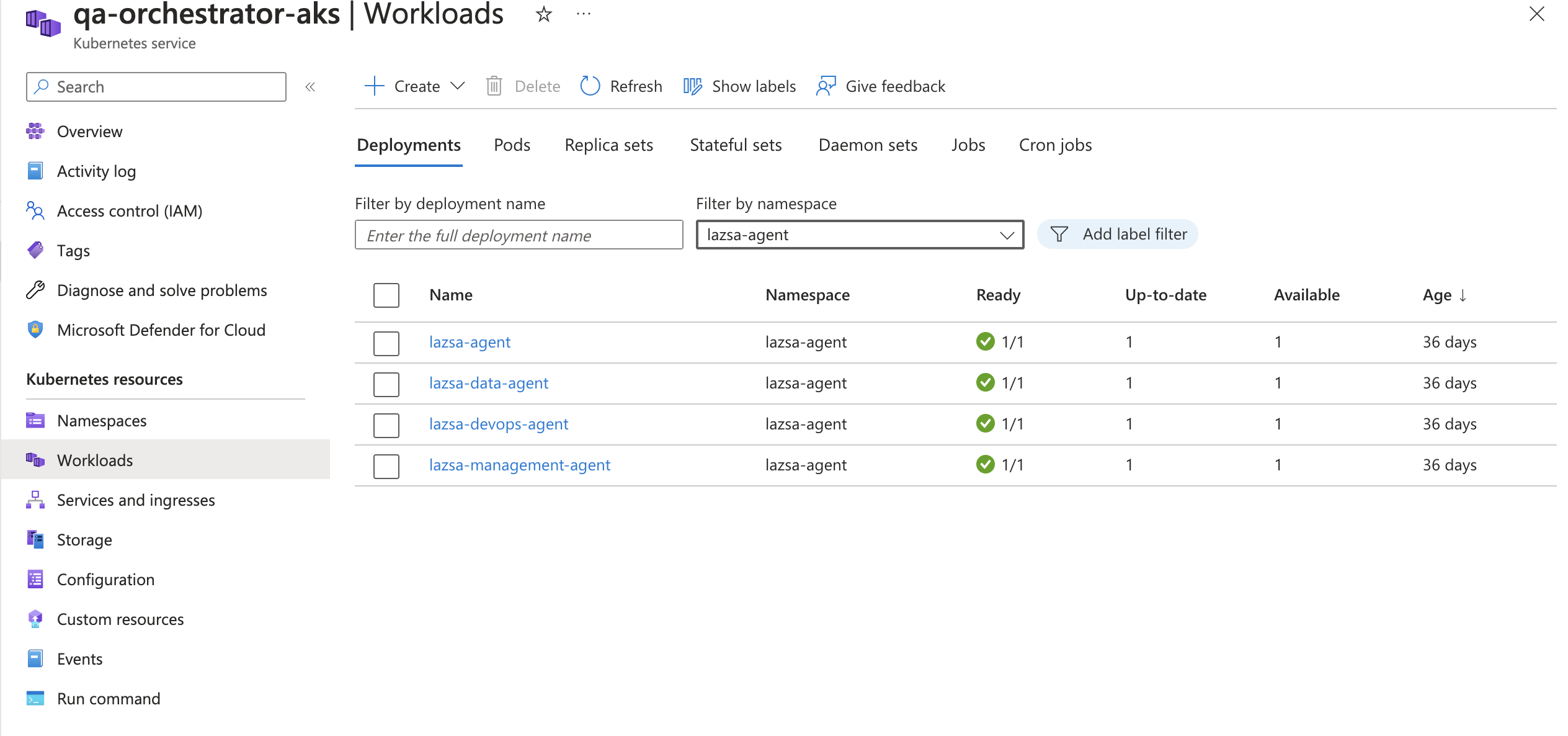Open the Replica sets tab
The image size is (1568, 736).
[608, 145]
